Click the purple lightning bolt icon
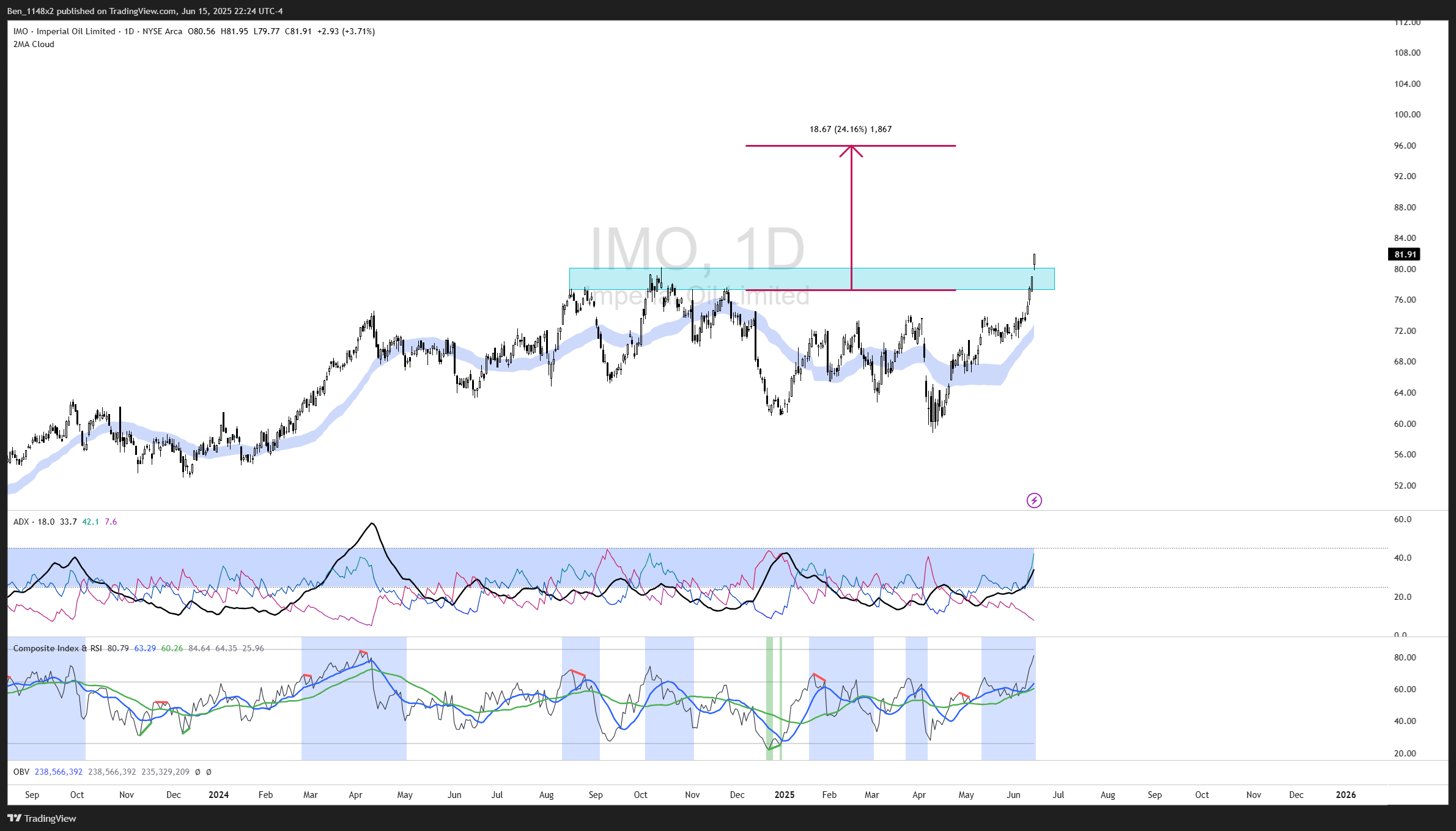The height and width of the screenshot is (831, 1456). pyautogui.click(x=1034, y=501)
